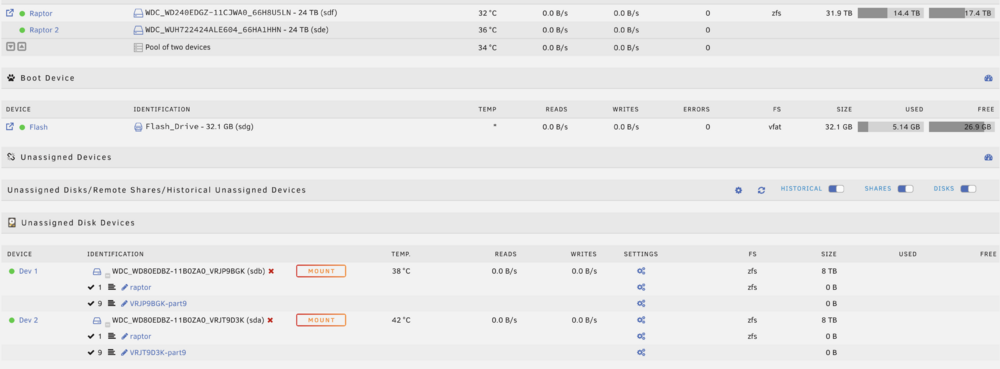
Task: Click the Boot Device dashboard gauge icon
Action: (x=989, y=78)
